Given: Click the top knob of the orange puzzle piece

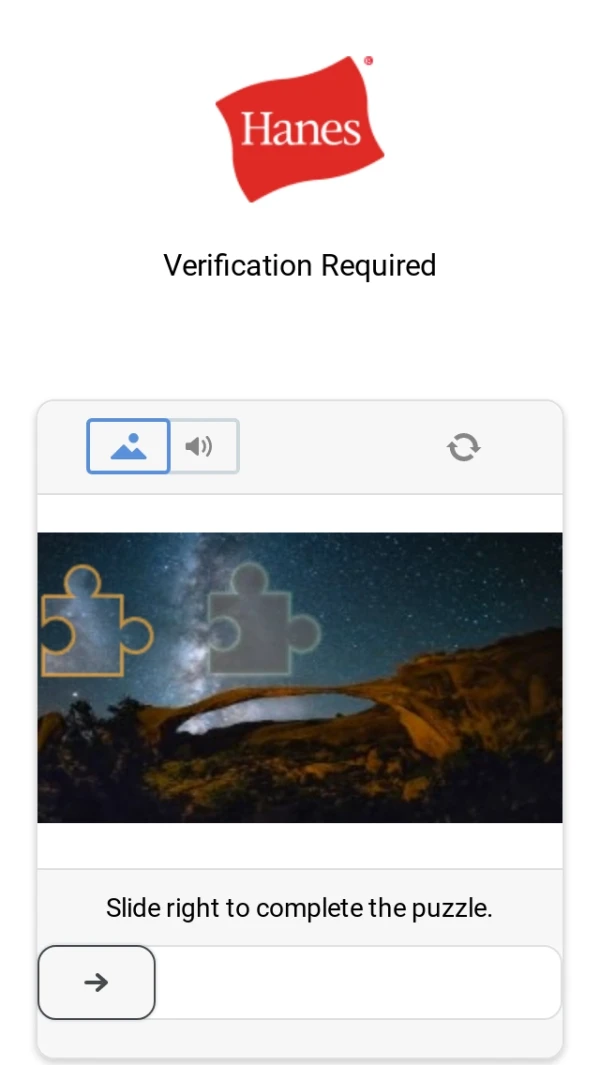Looking at the screenshot, I should [83, 581].
